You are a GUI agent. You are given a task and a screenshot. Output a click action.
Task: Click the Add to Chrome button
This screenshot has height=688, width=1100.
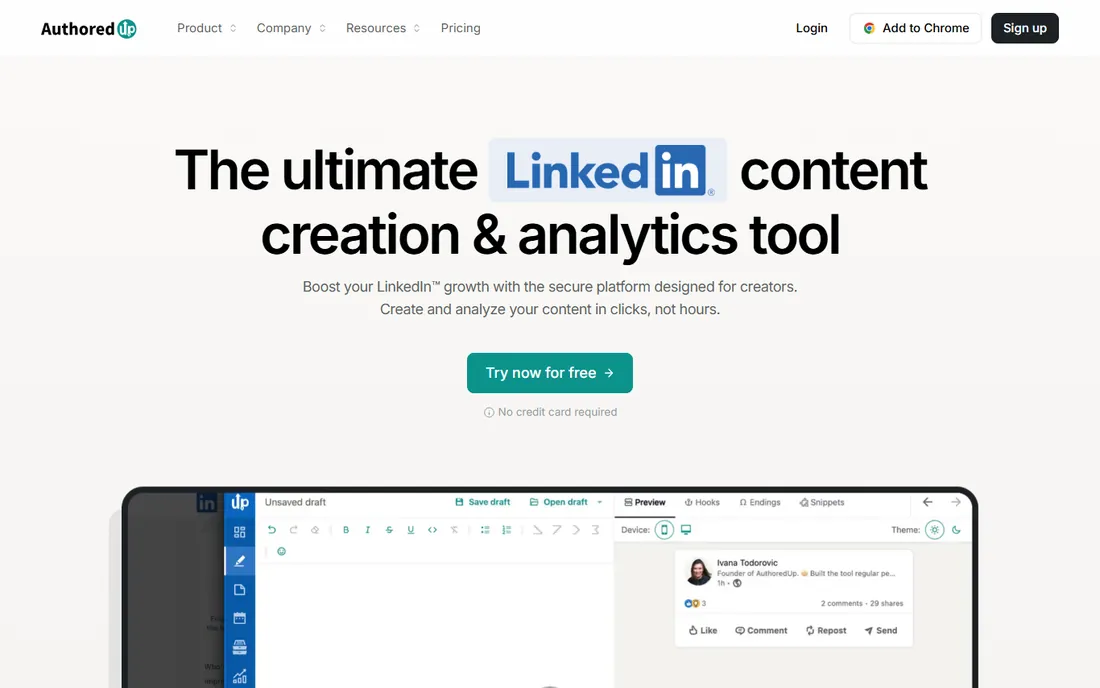coord(915,28)
